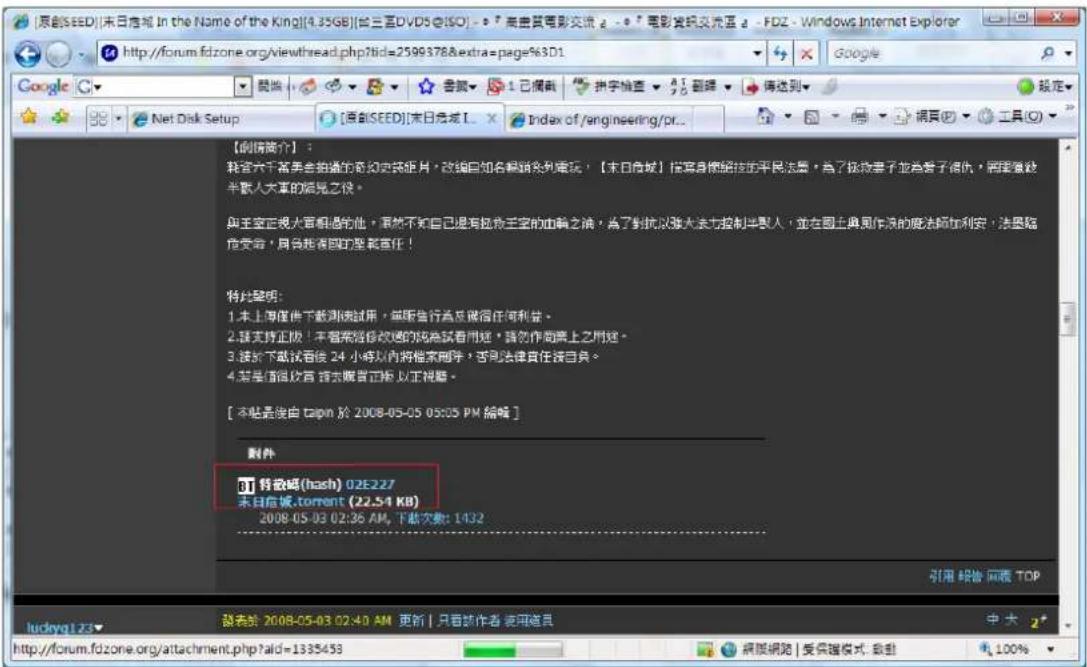This screenshot has width=1087, height=667.
Task: Click the Print icon in command bar
Action: click(x=860, y=116)
